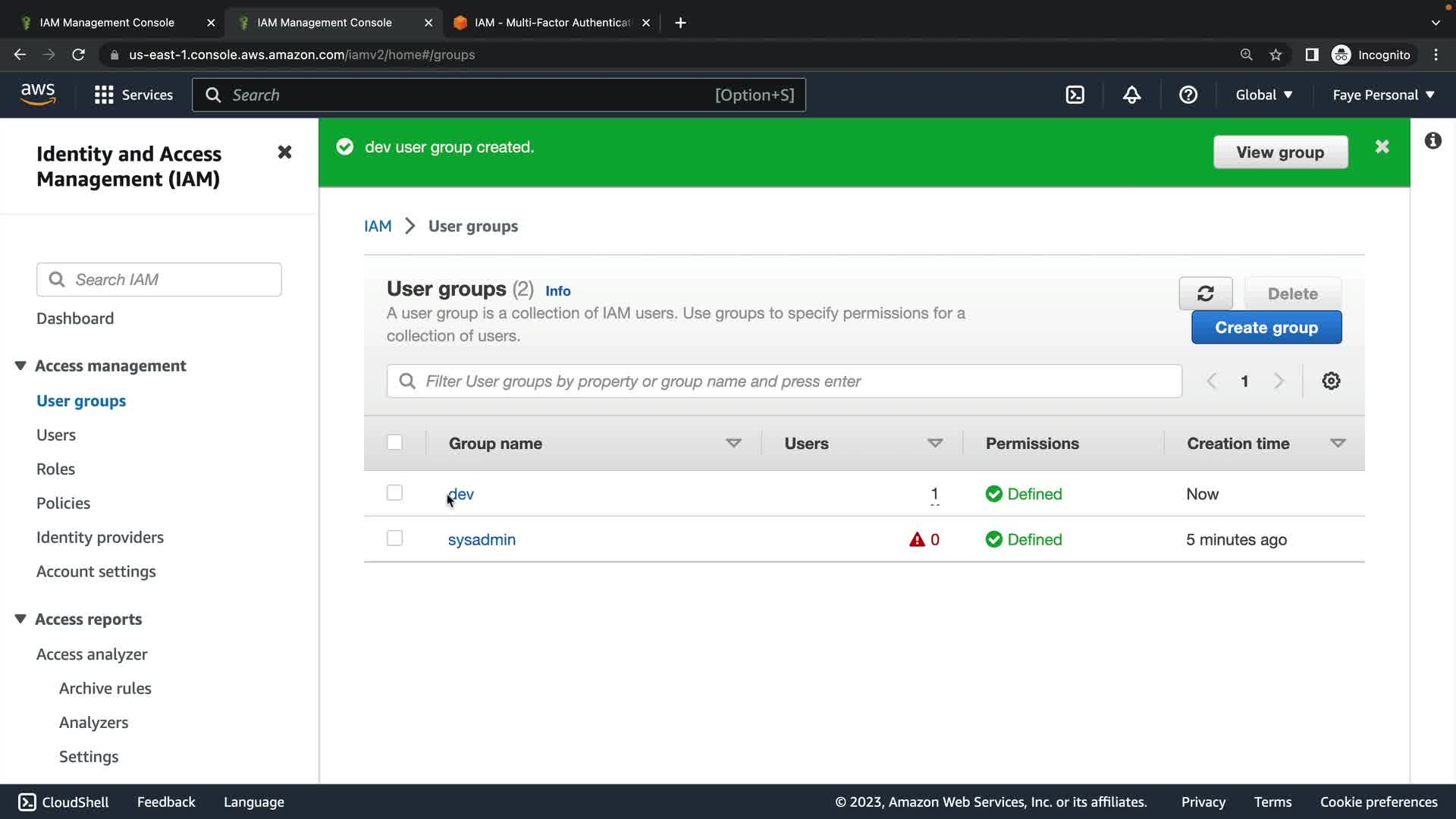
Task: Open the help question mark menu
Action: coord(1188,95)
